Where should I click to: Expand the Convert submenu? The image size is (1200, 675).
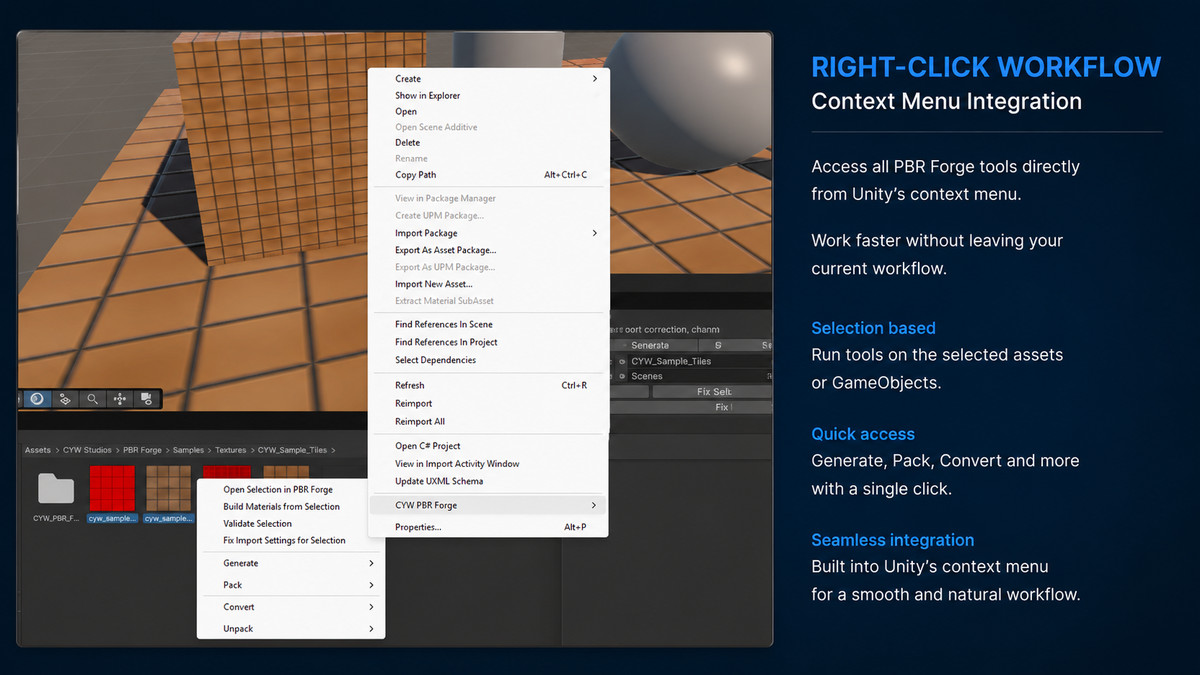tap(290, 607)
